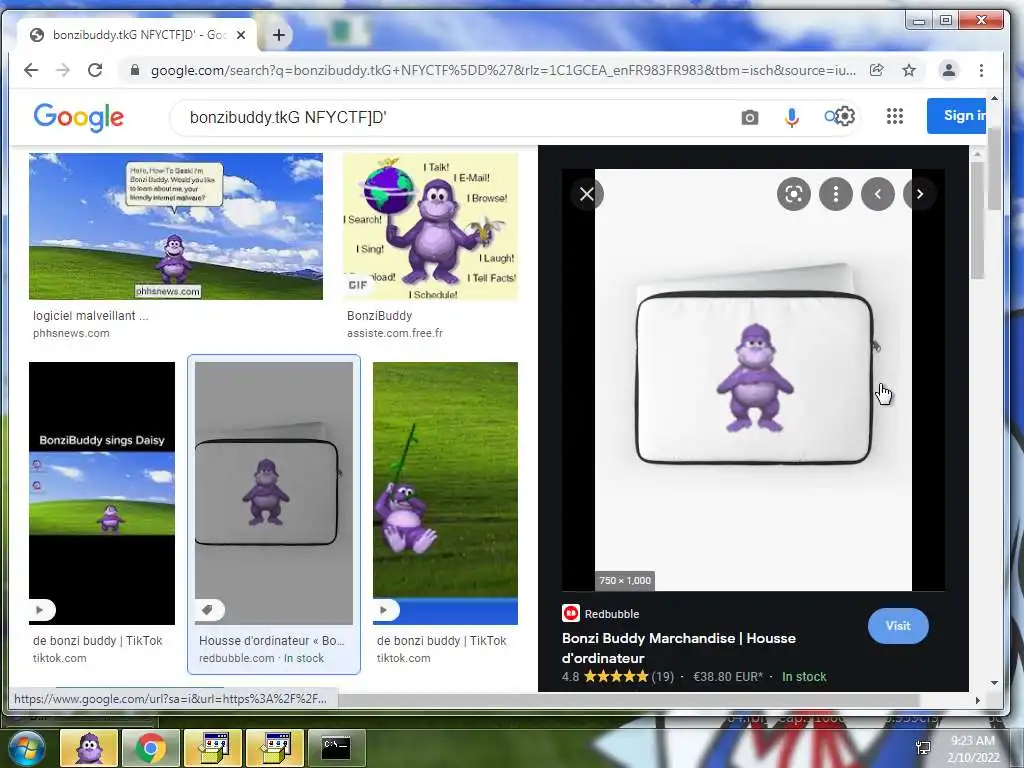Click the Google search input field

[x=457, y=118]
